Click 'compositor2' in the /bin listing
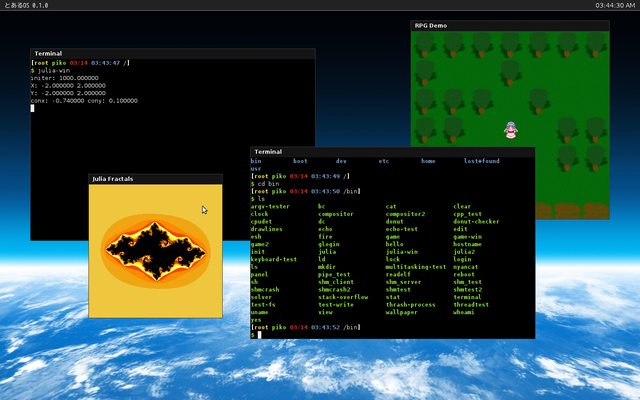This screenshot has height=400, width=640. click(405, 214)
